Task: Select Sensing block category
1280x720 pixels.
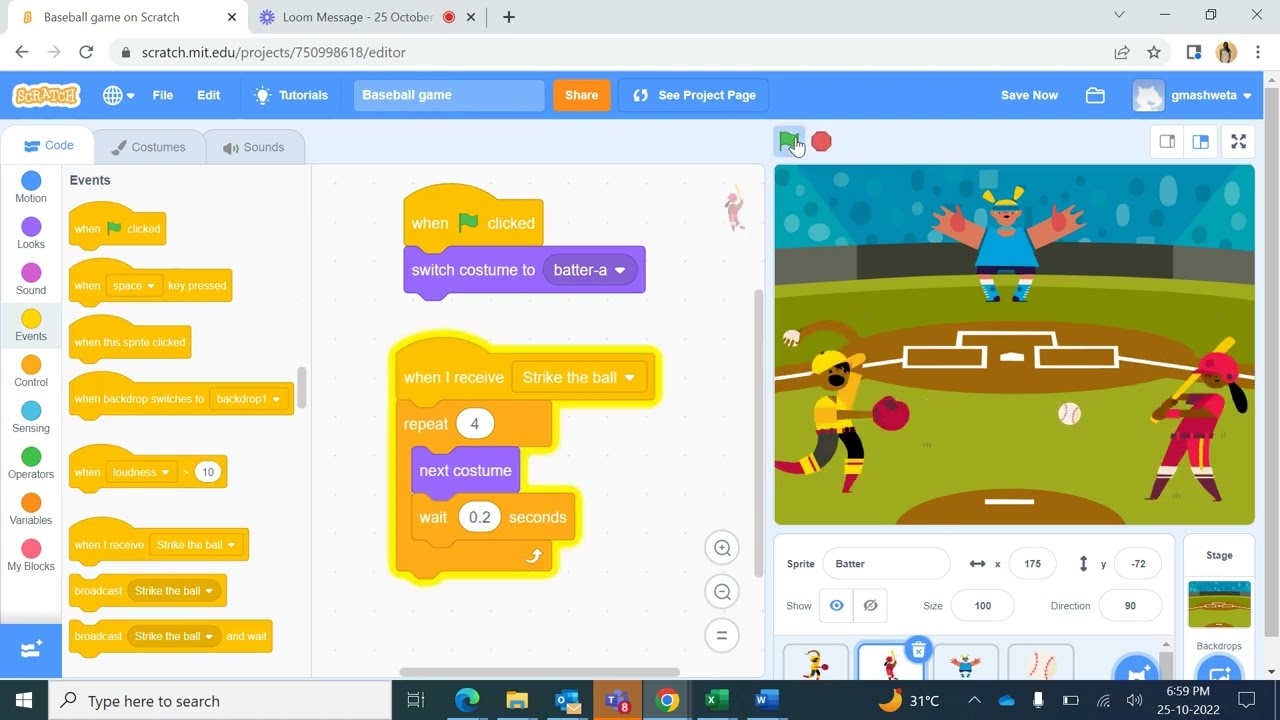Action: (x=31, y=417)
